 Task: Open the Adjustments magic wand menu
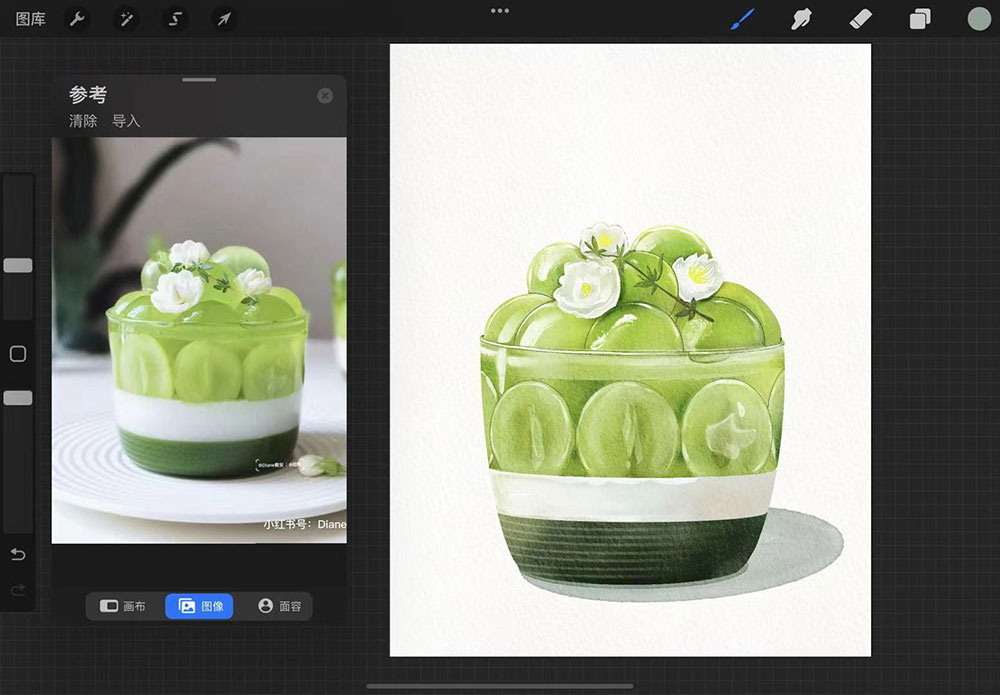[x=126, y=19]
